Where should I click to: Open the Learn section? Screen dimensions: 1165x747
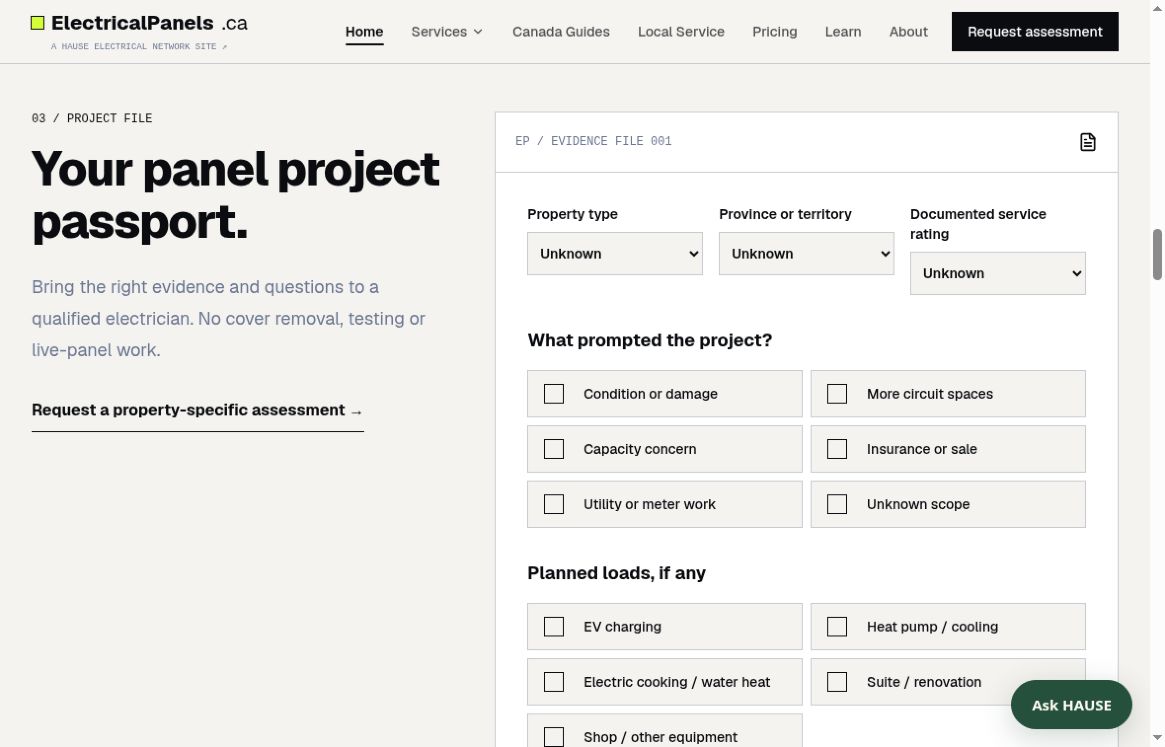pyautogui.click(x=843, y=32)
